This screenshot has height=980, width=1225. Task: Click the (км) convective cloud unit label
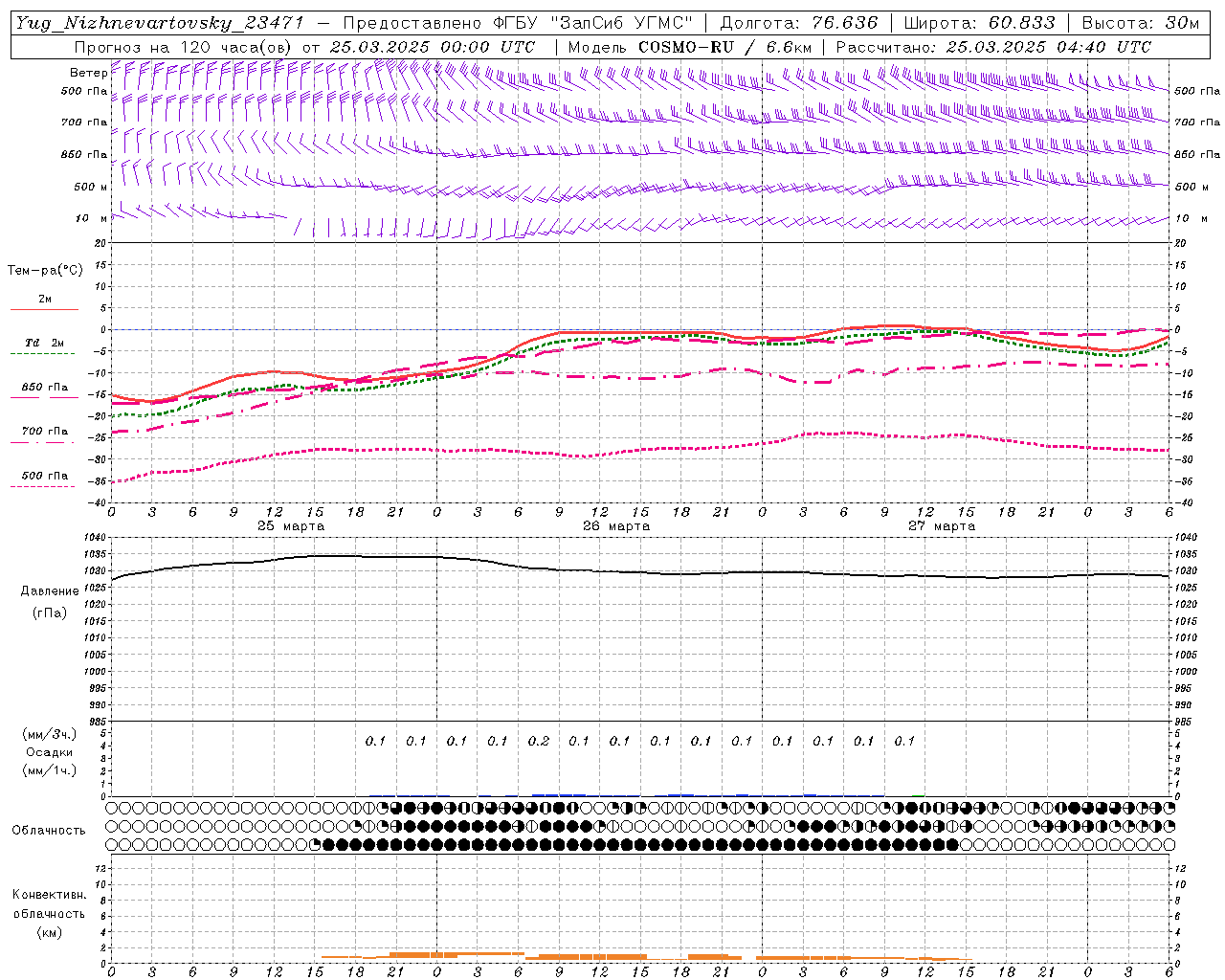pos(49,932)
